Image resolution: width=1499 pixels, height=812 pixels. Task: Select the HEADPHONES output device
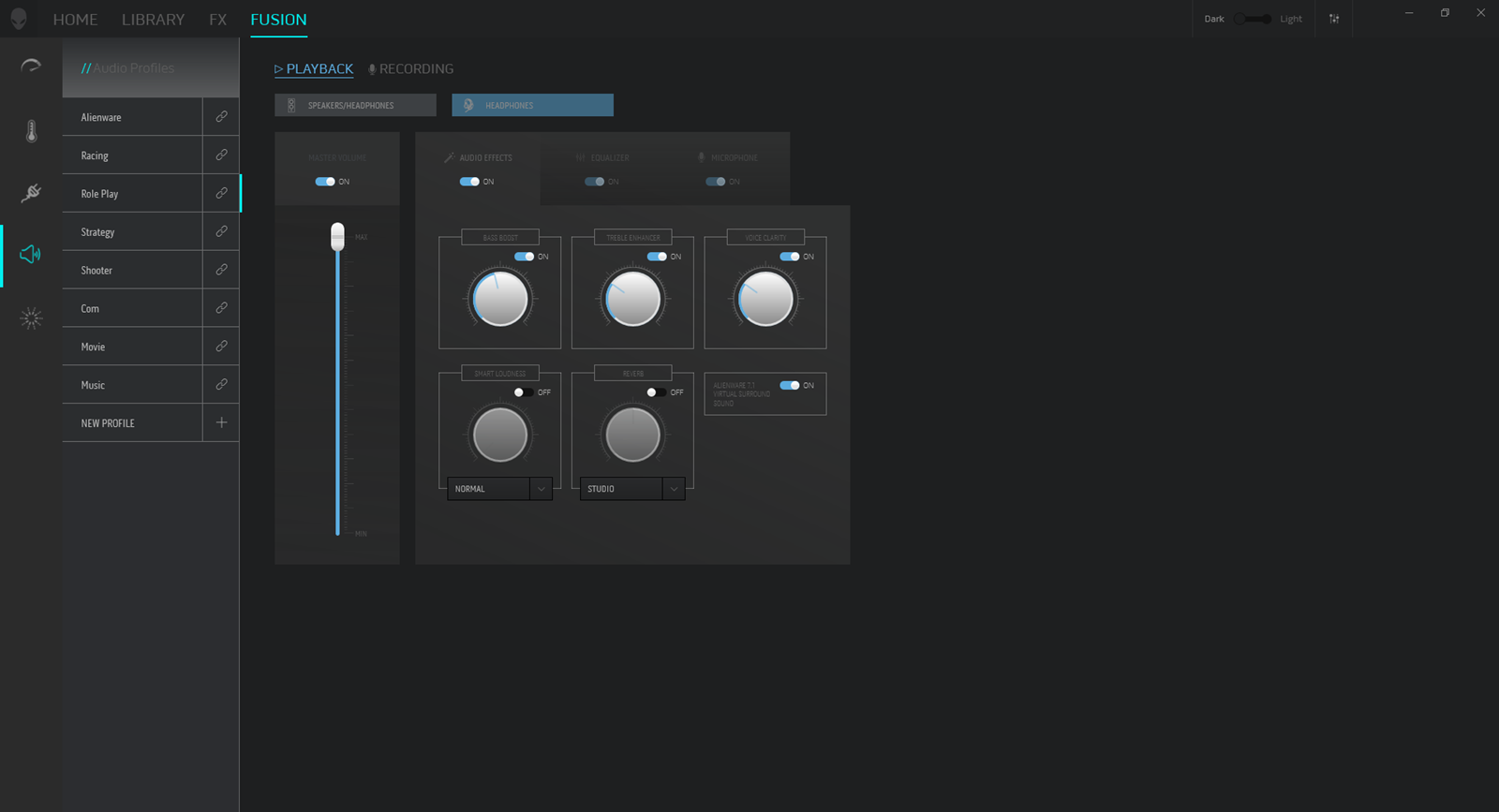click(x=532, y=105)
